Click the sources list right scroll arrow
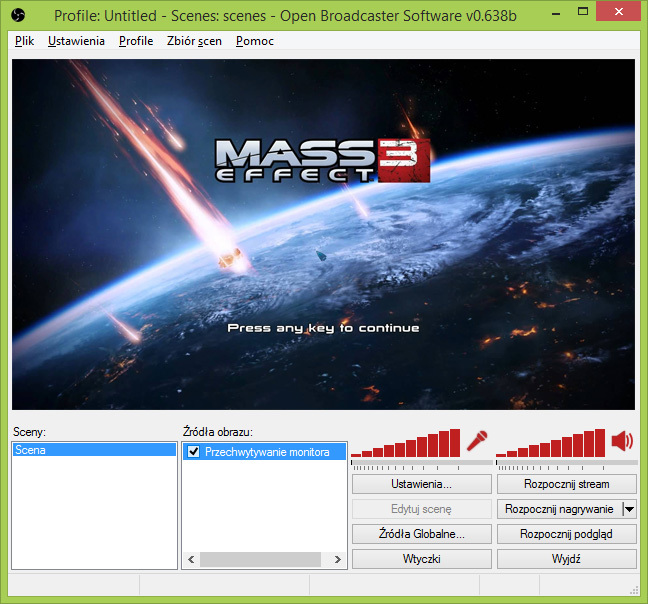The image size is (648, 604). 338,559
